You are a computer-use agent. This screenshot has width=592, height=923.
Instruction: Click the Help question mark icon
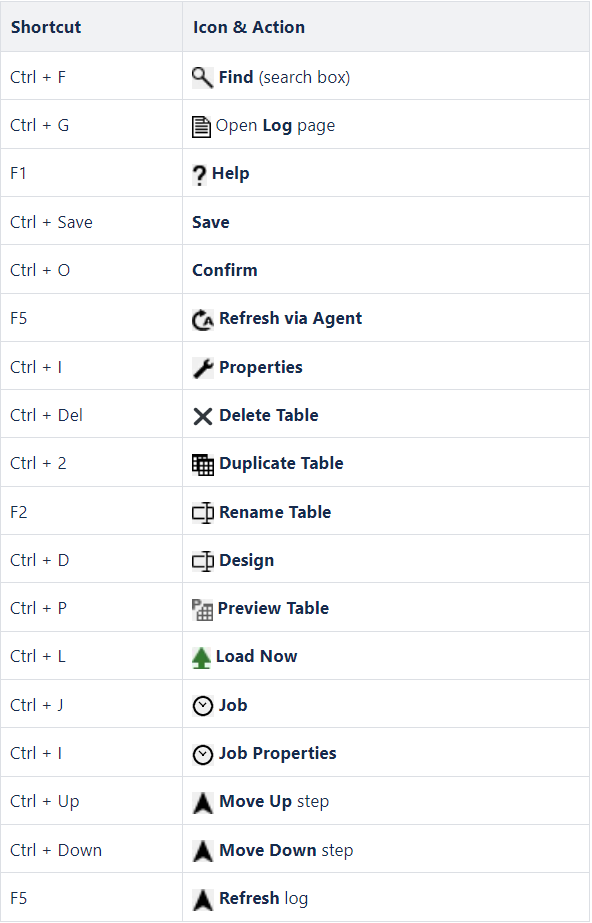coord(199,175)
